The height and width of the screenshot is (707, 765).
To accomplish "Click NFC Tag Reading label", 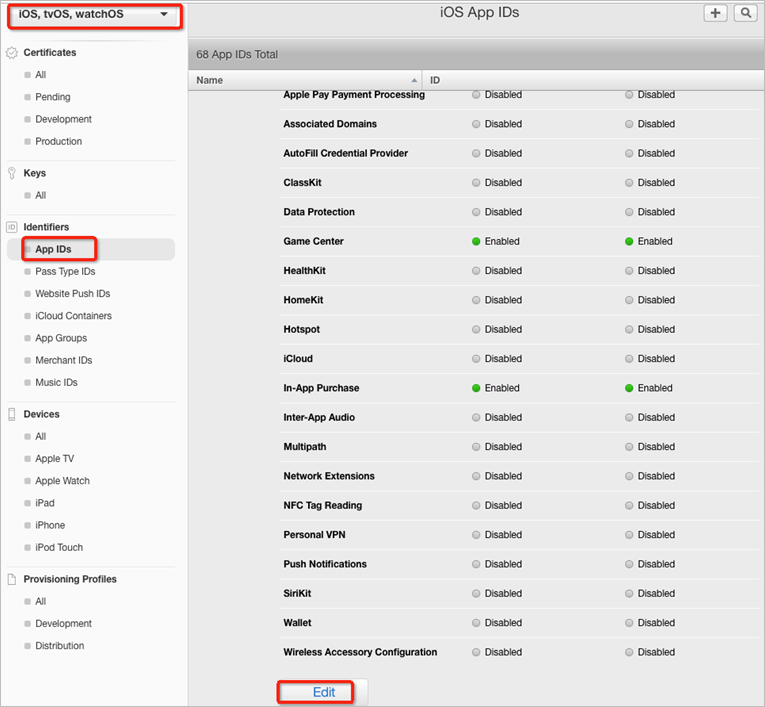I will (322, 505).
